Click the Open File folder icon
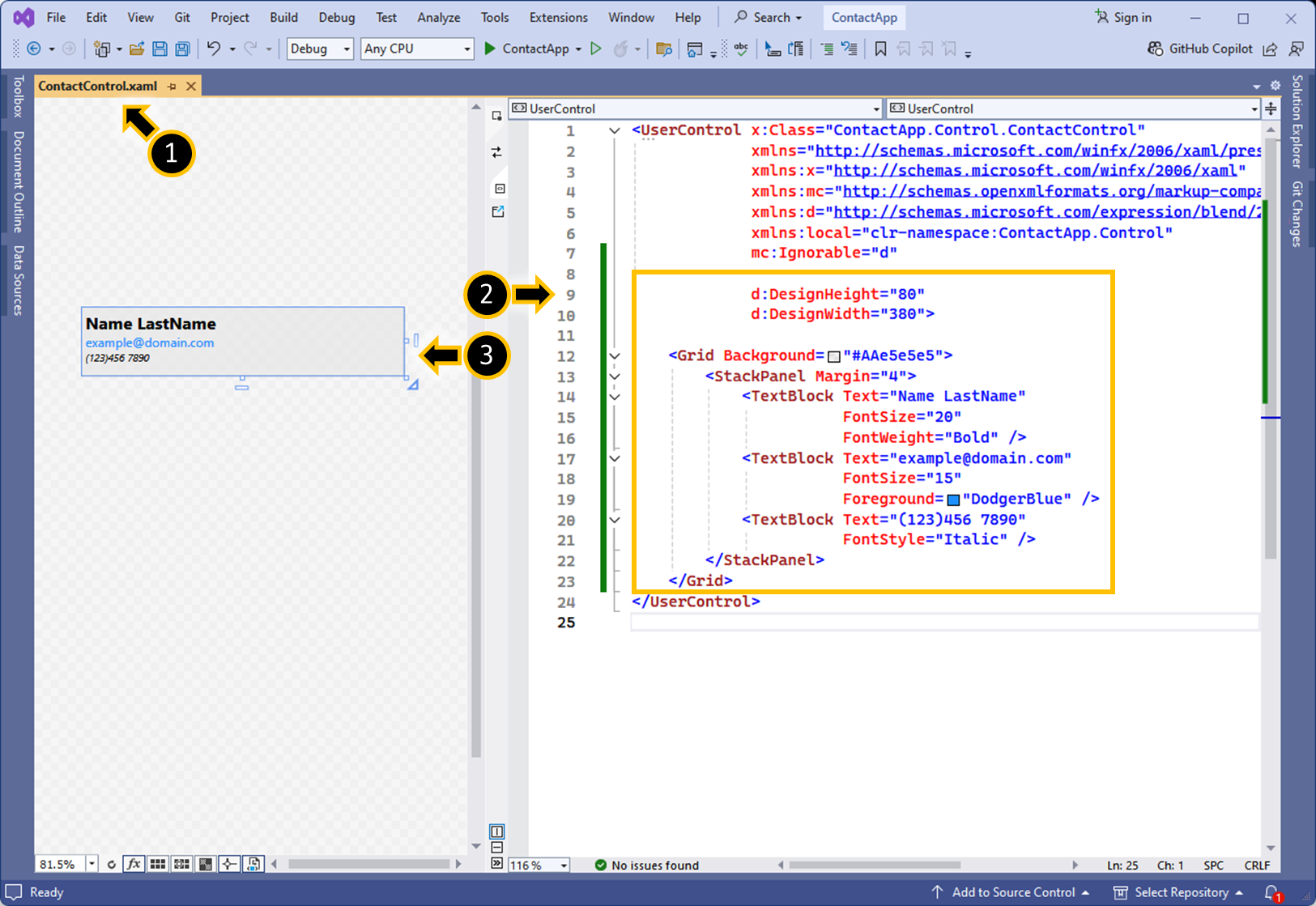This screenshot has height=906, width=1316. pos(137,49)
